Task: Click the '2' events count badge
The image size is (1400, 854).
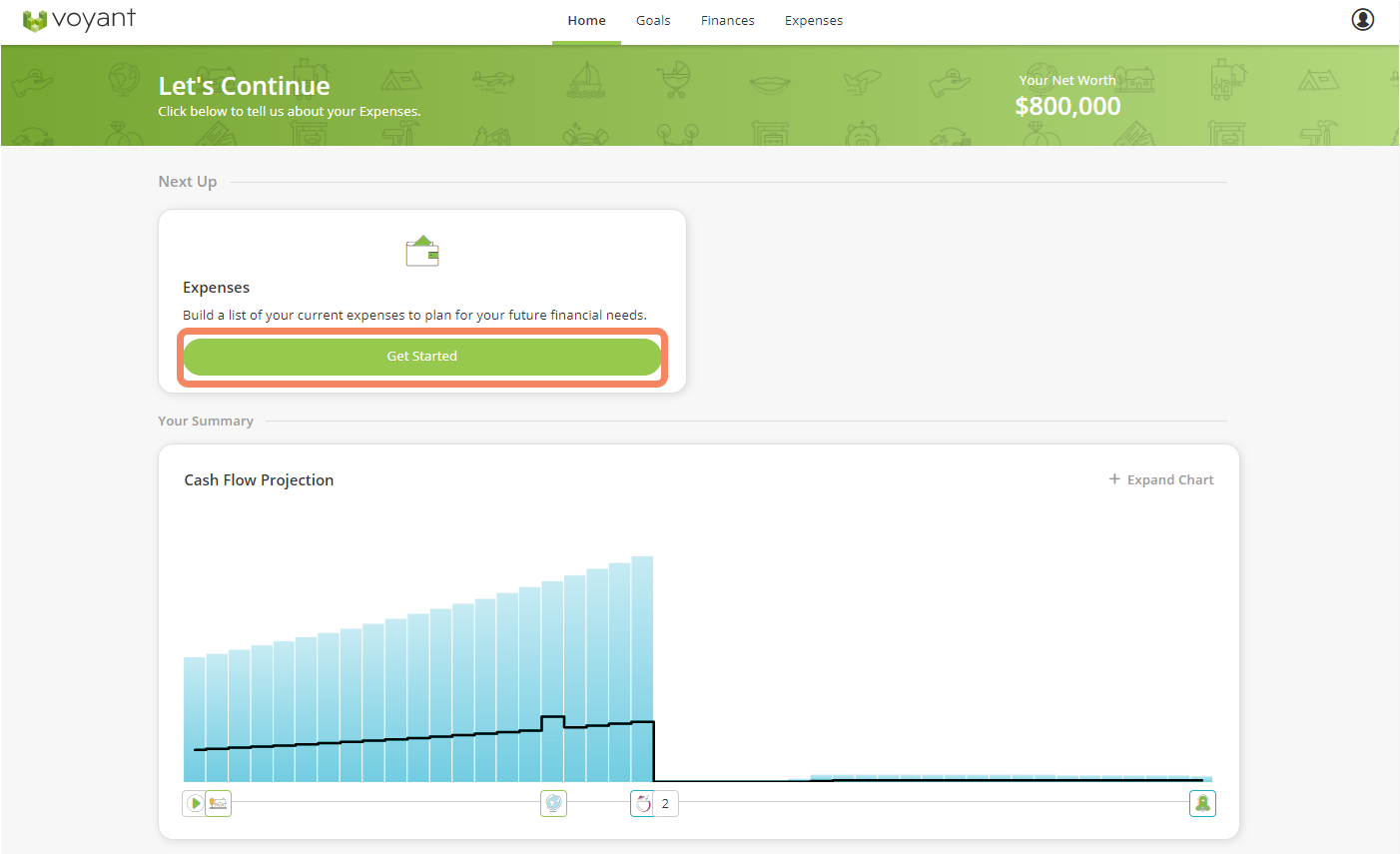Action: pyautogui.click(x=666, y=803)
